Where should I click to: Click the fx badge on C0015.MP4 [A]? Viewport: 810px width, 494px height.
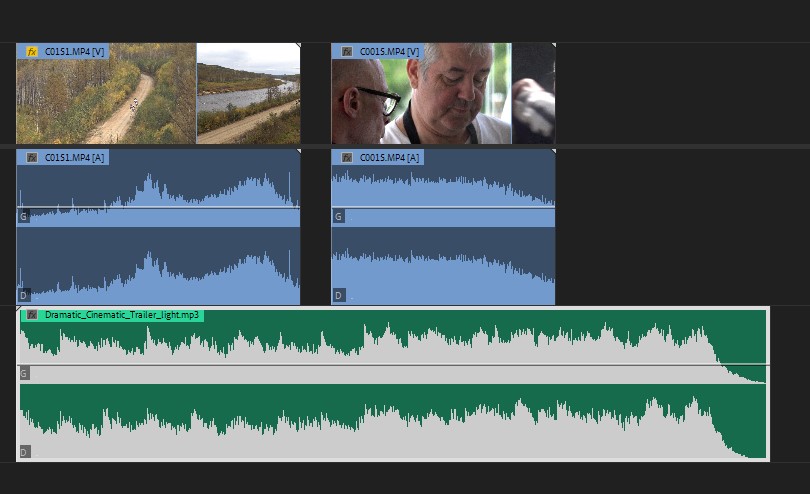(x=347, y=158)
